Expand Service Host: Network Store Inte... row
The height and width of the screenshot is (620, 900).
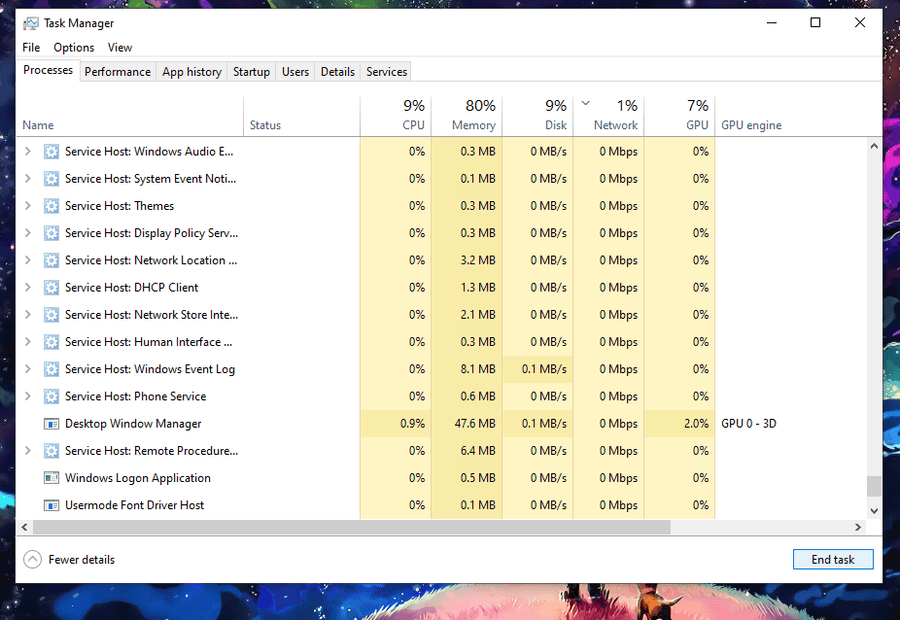click(x=28, y=315)
